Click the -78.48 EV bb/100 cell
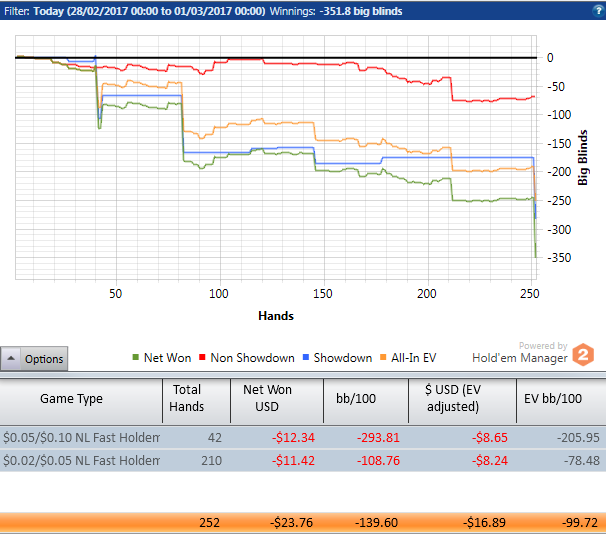Screen dimensions: 606x534 [x=582, y=461]
